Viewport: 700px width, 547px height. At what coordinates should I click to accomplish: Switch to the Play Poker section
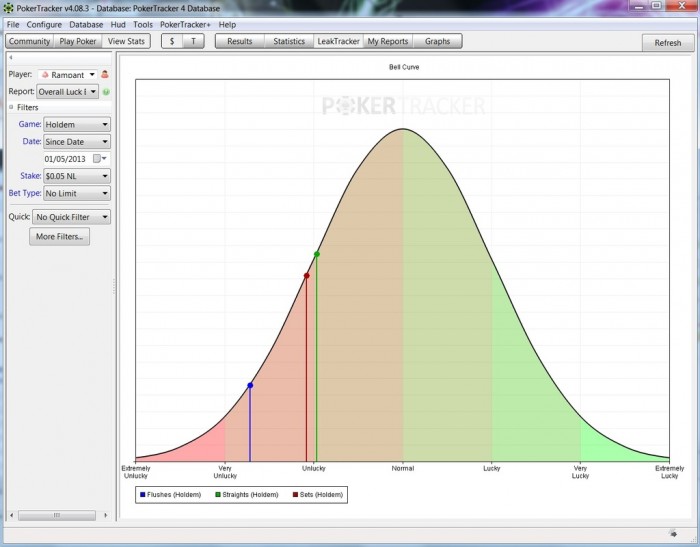pyautogui.click(x=78, y=41)
